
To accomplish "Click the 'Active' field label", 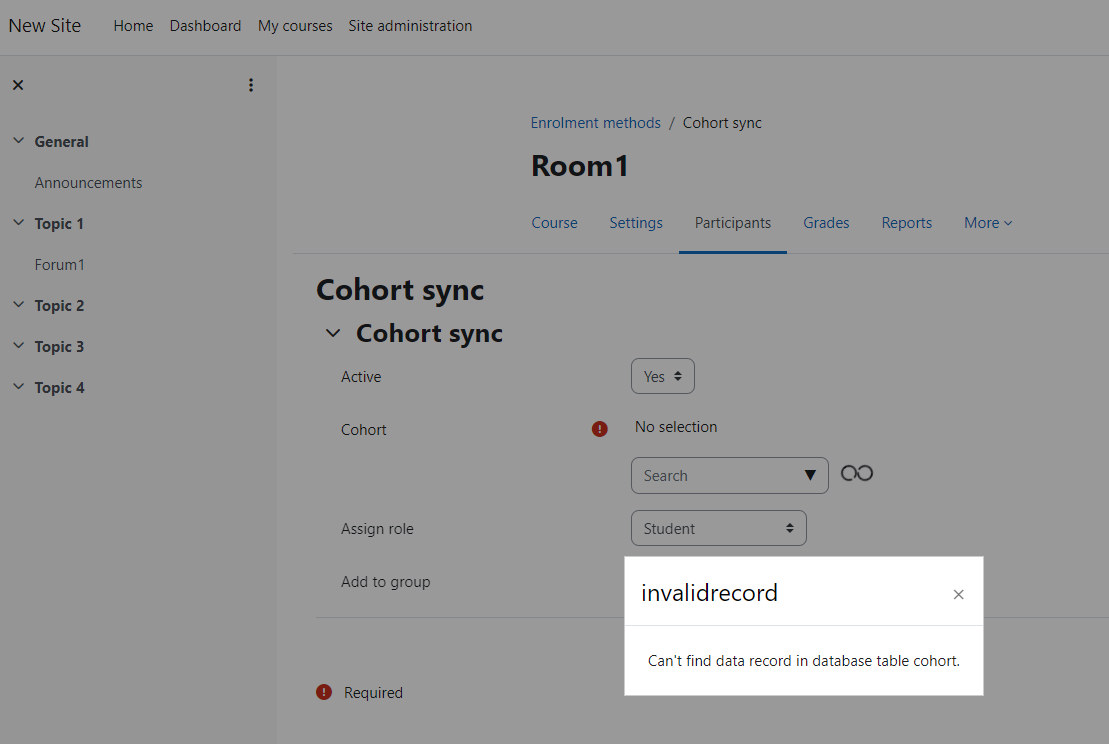I will tap(361, 377).
